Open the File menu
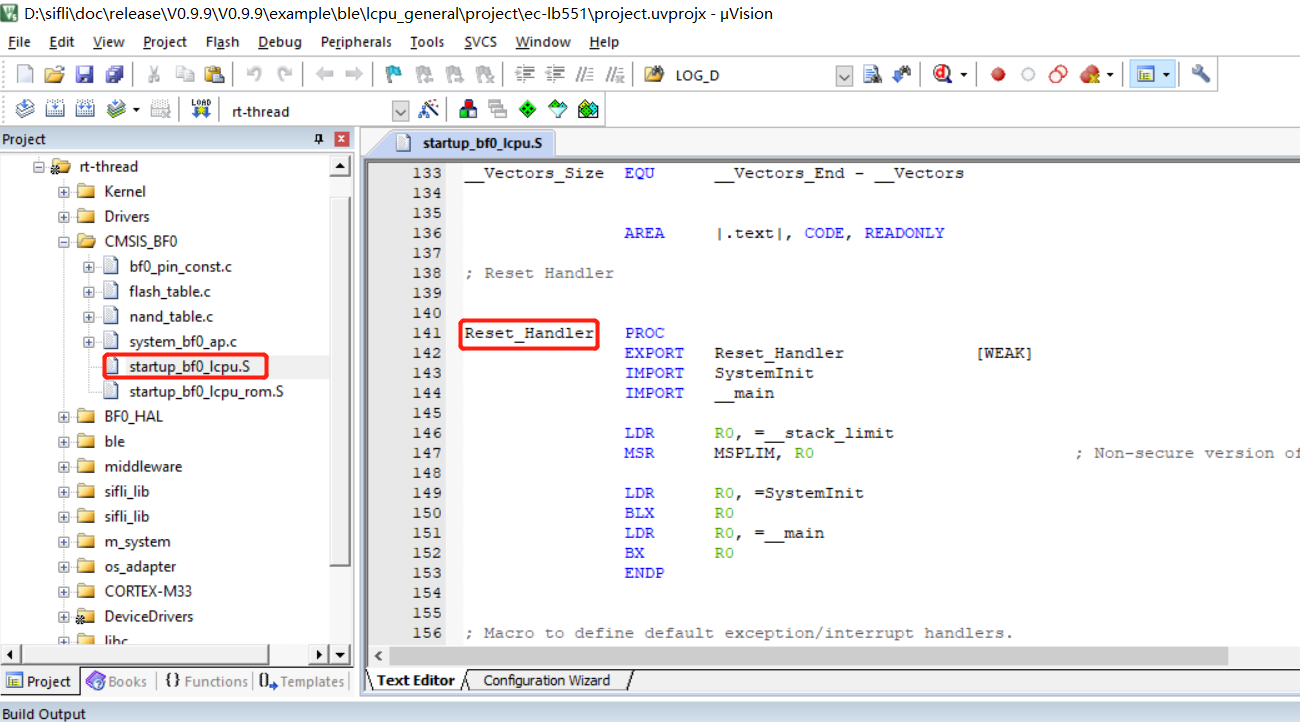Viewport: 1300px width, 722px height. coord(19,42)
